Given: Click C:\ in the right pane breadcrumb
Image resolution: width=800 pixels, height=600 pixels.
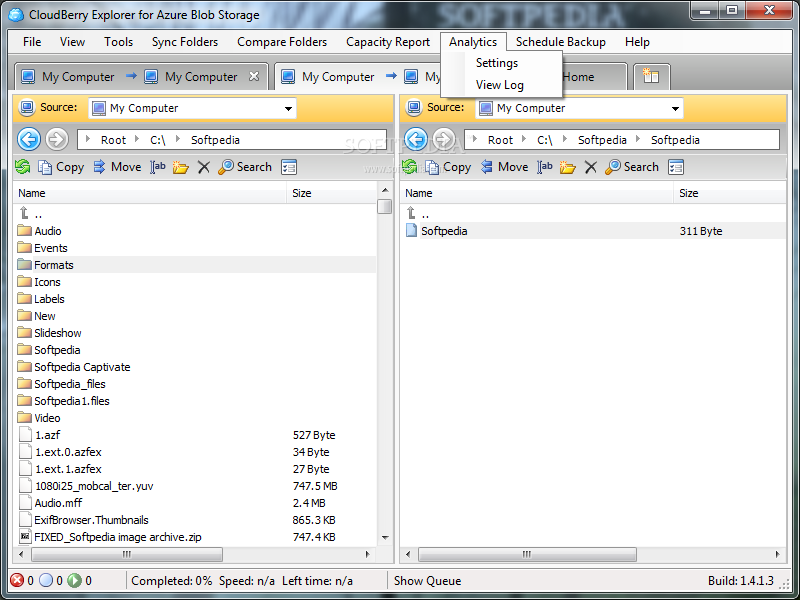Looking at the screenshot, I should coord(544,140).
